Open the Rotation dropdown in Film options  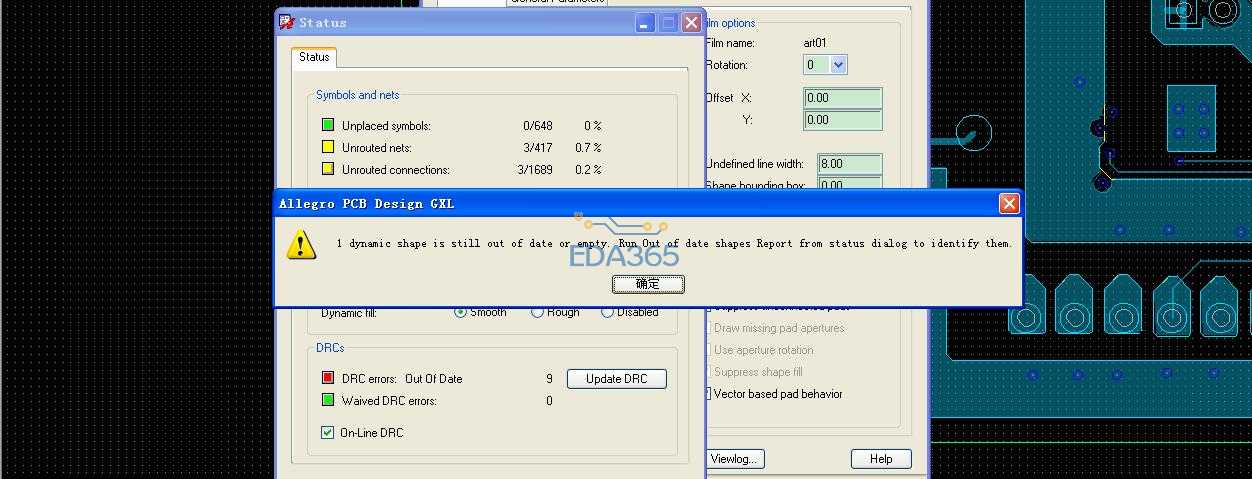838,65
